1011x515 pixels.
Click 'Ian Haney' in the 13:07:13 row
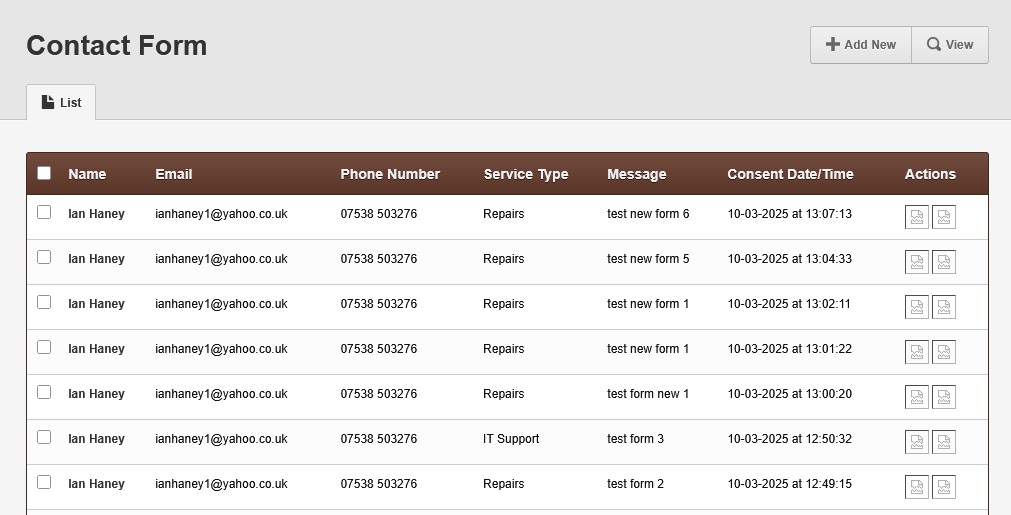coord(97,214)
